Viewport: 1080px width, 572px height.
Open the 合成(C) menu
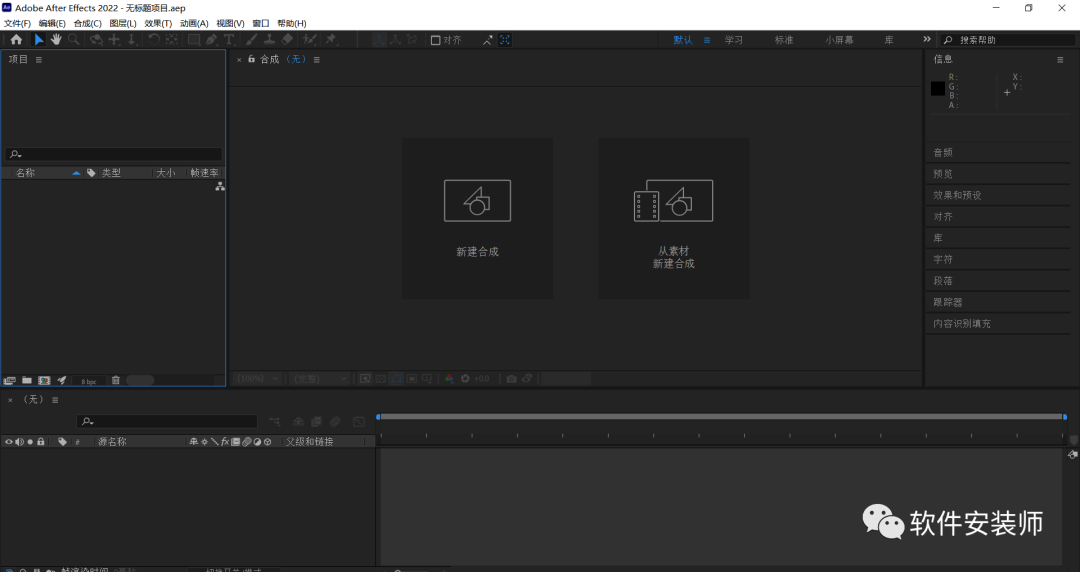[87, 23]
